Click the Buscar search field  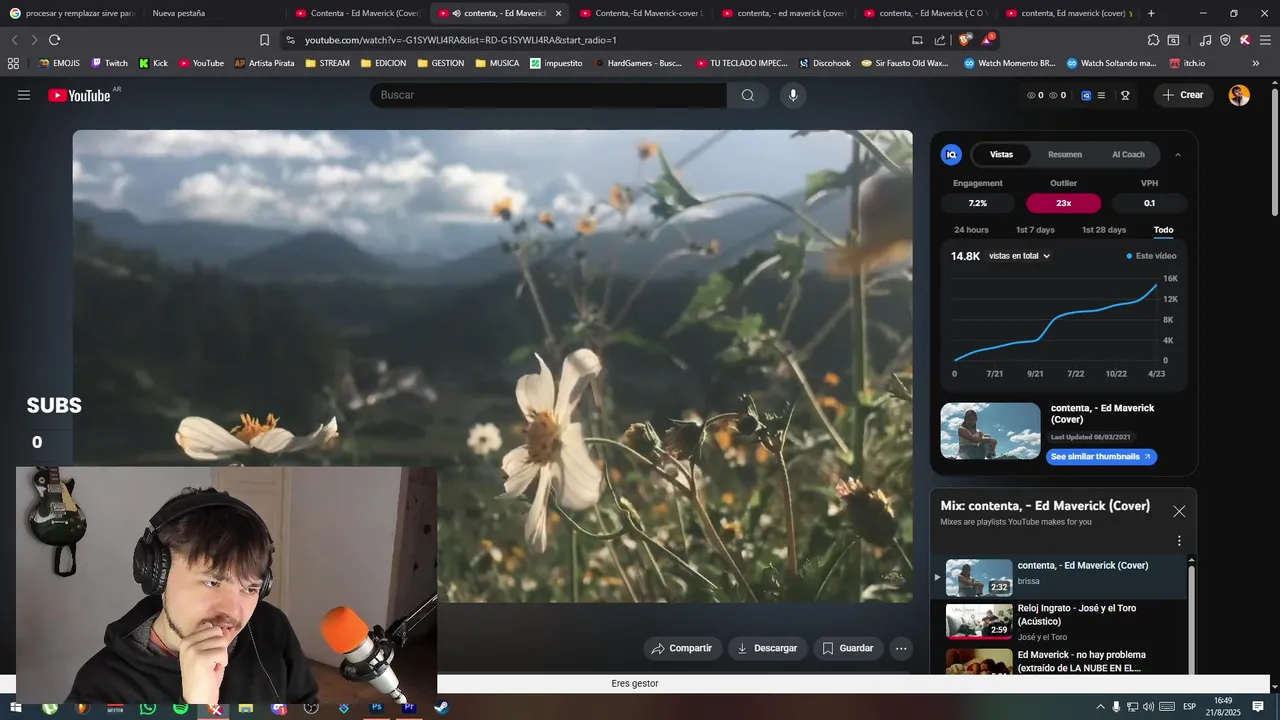click(x=548, y=95)
